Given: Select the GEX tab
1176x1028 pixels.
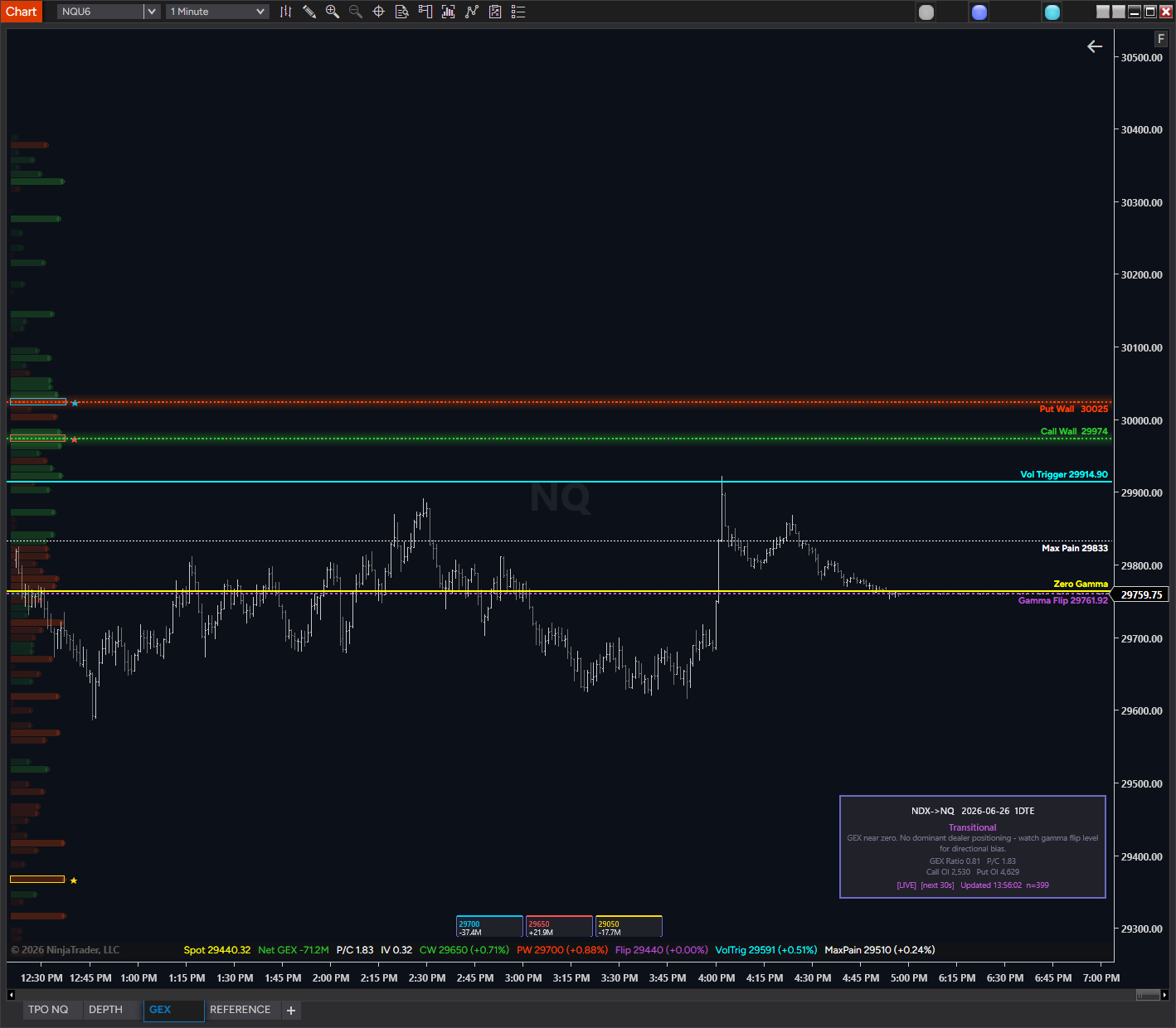Looking at the screenshot, I should 173,1010.
